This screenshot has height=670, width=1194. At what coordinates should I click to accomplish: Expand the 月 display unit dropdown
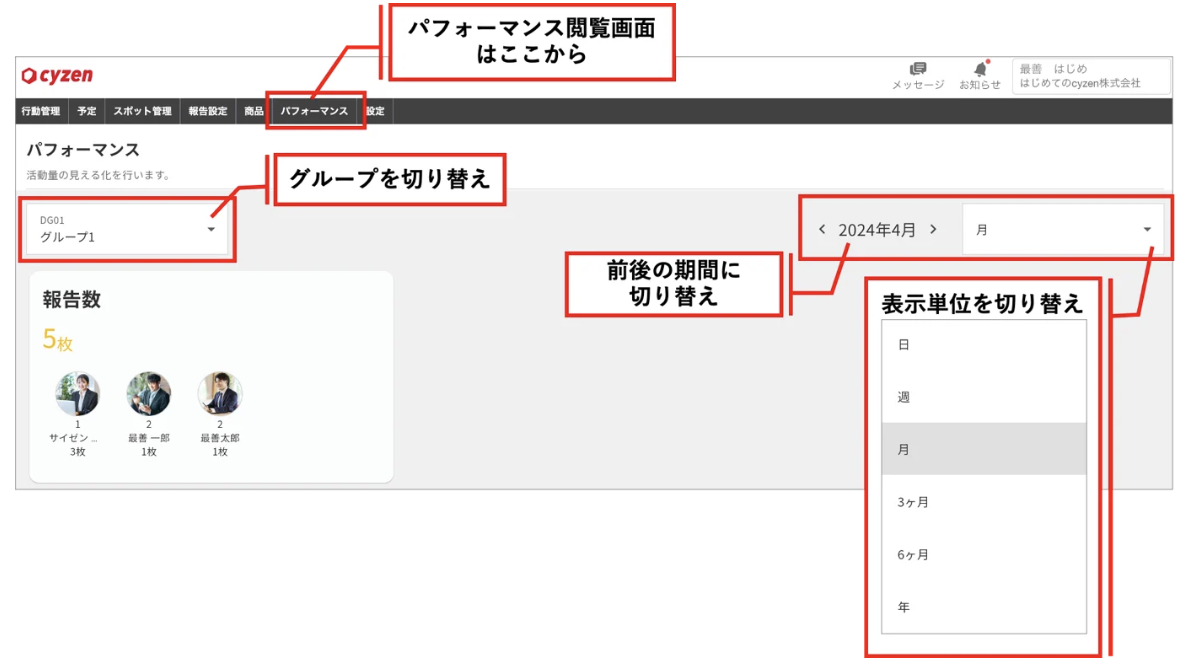(1064, 229)
